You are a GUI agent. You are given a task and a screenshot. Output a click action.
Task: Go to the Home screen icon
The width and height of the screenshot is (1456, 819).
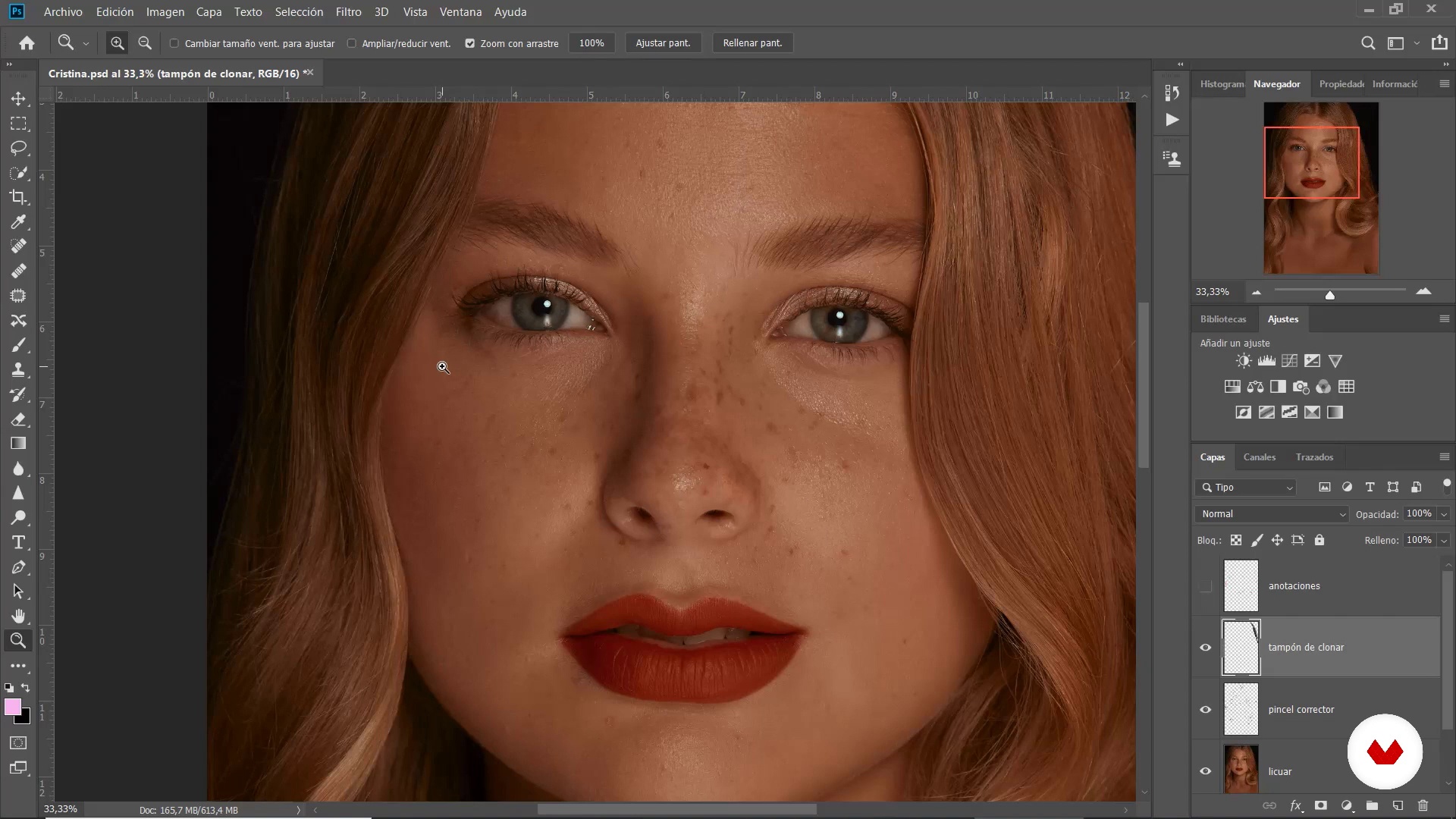point(27,43)
